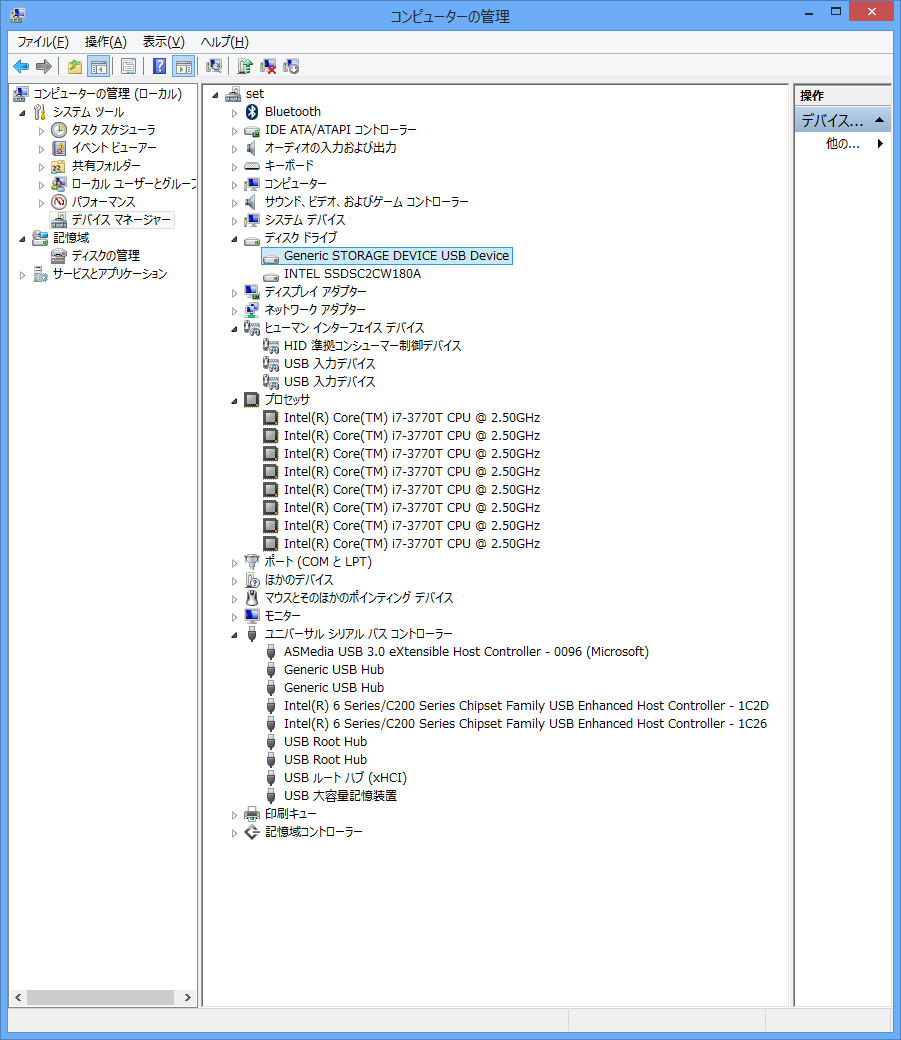Select USB 大容量記憶装置
The height and width of the screenshot is (1040, 901).
[x=340, y=795]
